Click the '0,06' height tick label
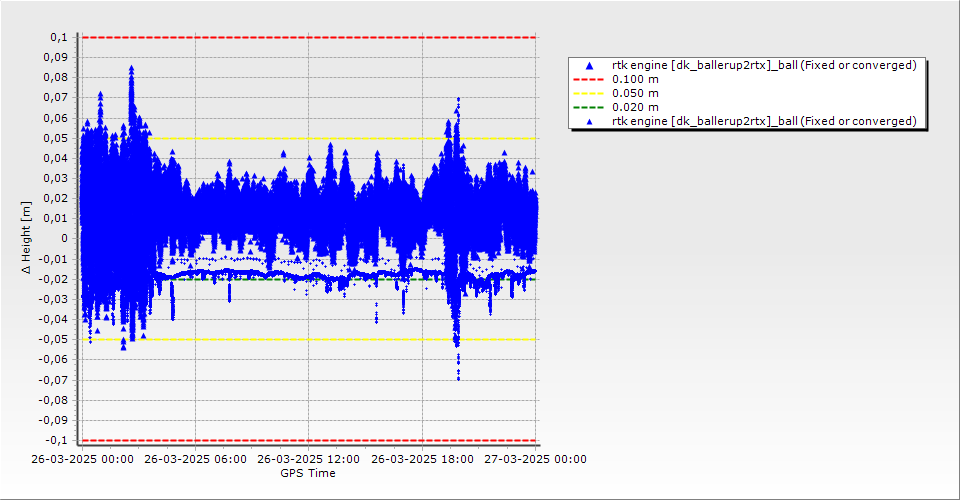960x500 pixels. click(56, 118)
